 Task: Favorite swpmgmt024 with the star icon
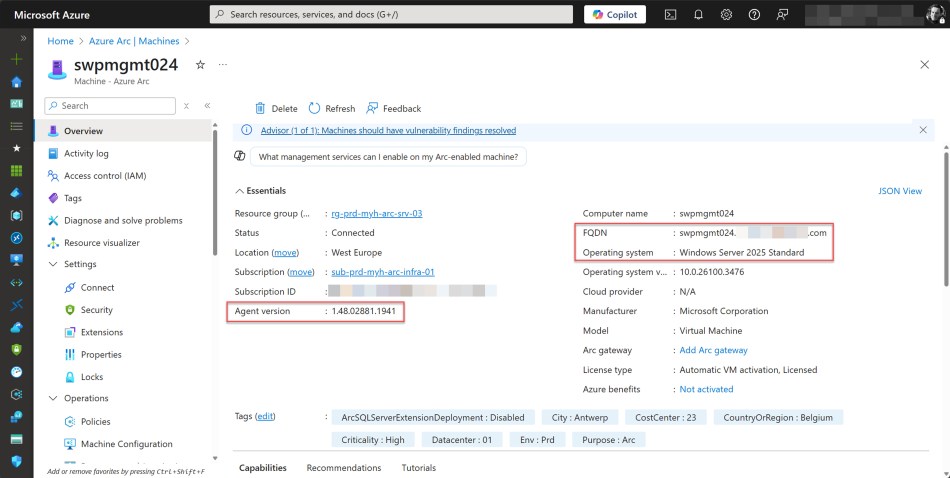tap(200, 65)
